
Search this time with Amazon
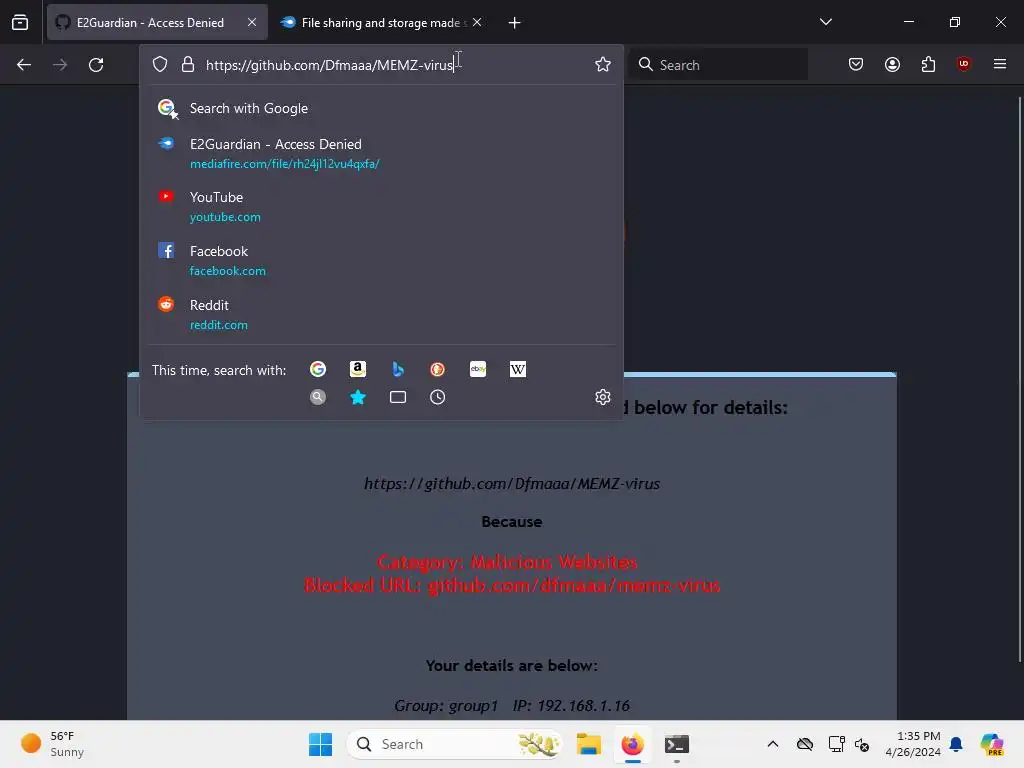358,369
